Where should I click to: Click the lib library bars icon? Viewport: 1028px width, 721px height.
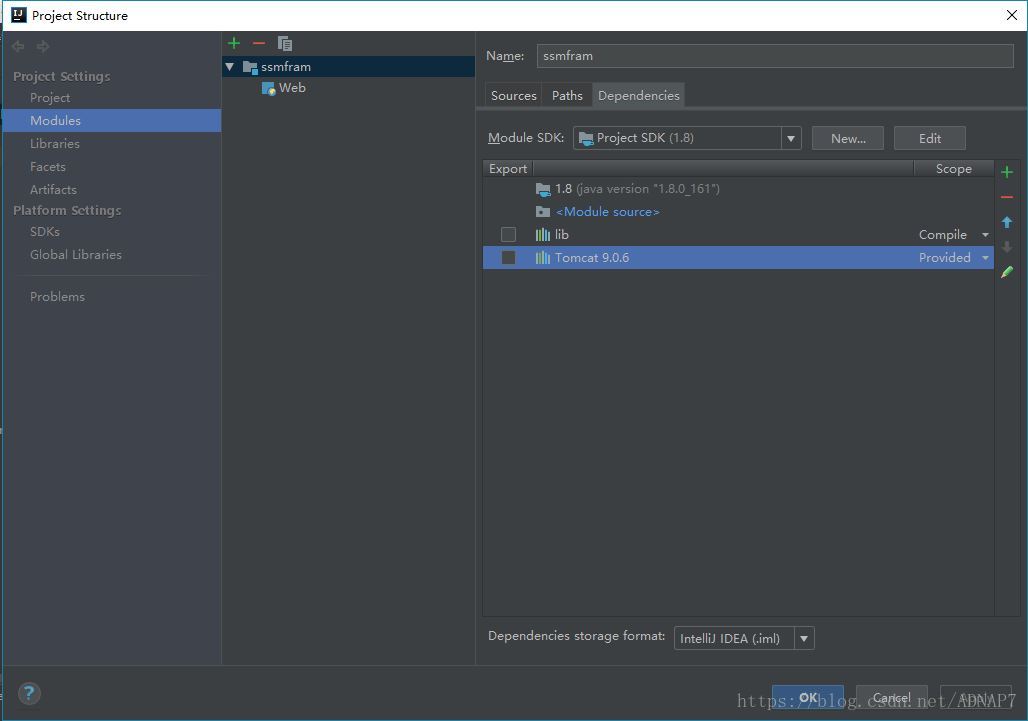[543, 235]
